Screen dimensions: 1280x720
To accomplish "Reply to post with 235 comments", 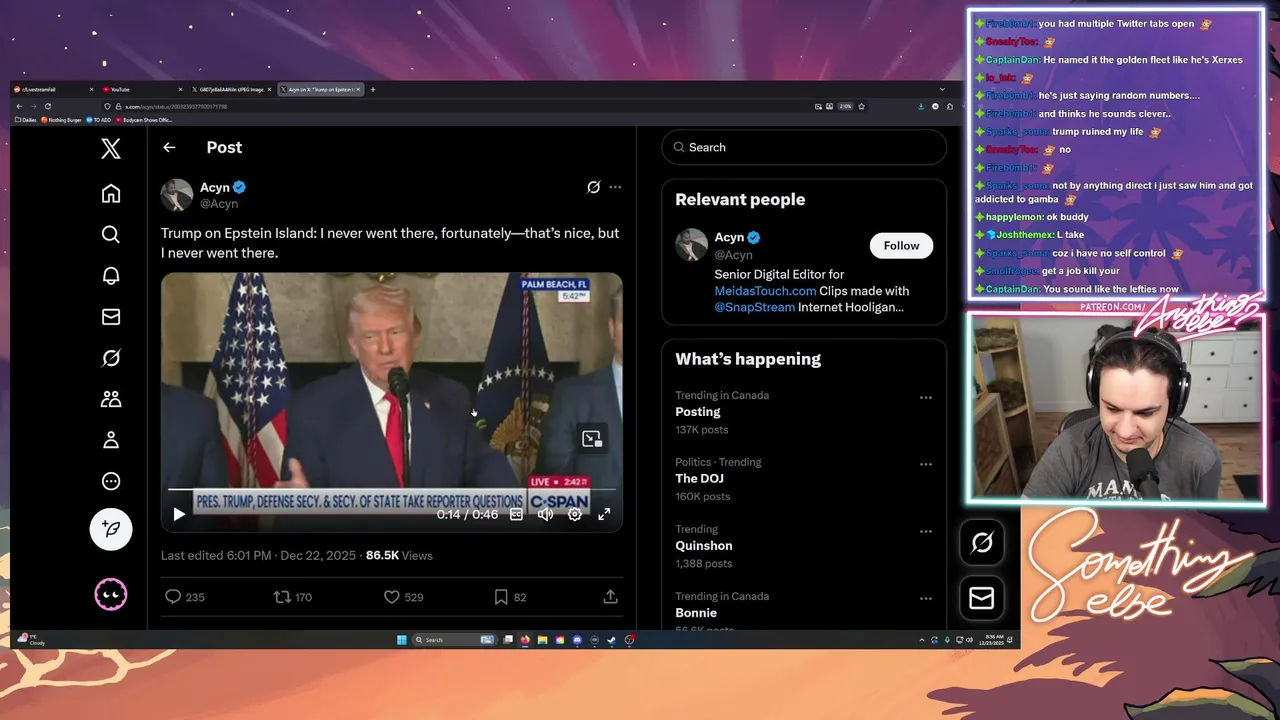I will (184, 597).
